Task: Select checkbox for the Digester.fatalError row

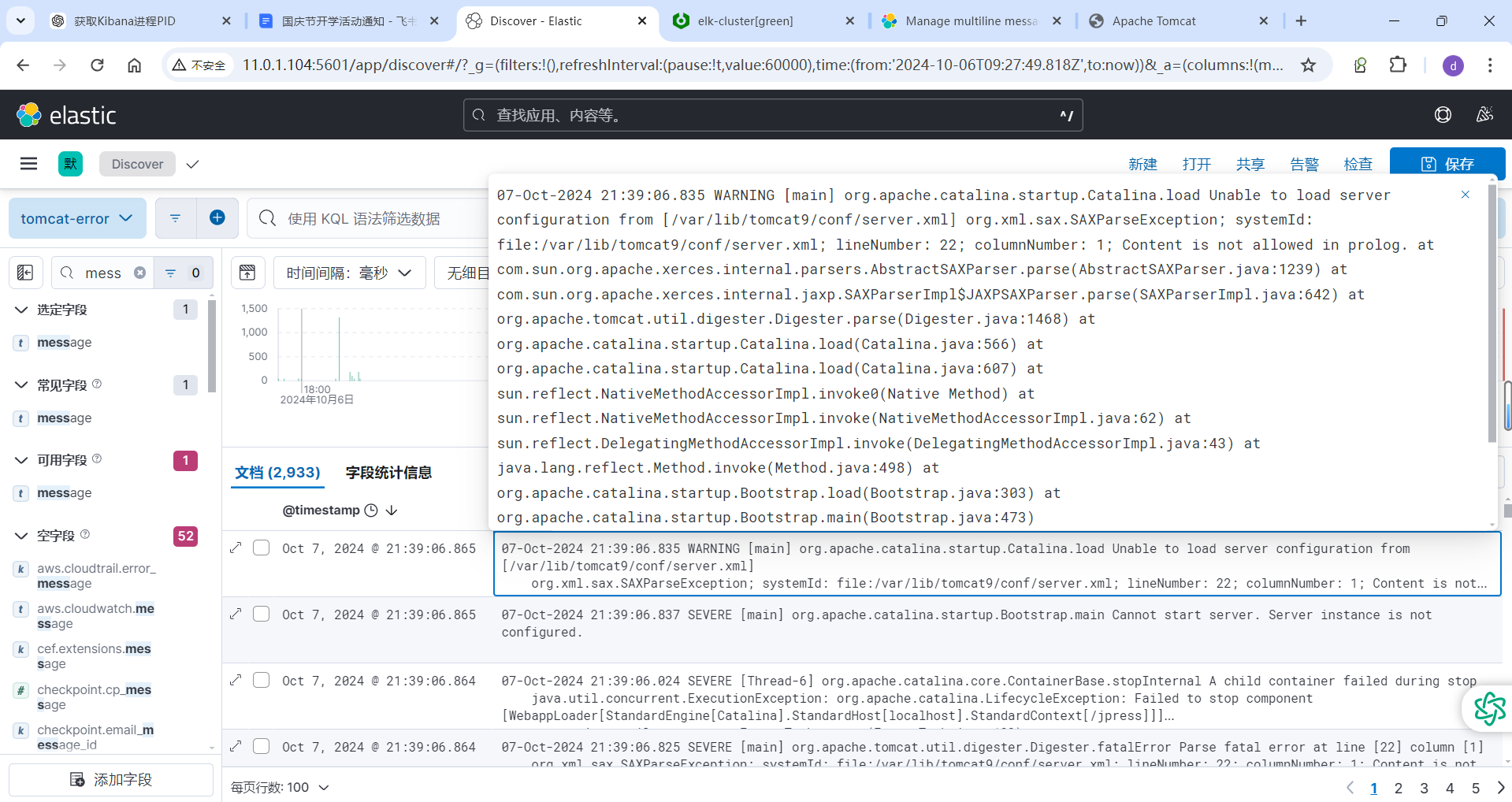Action: (262, 746)
